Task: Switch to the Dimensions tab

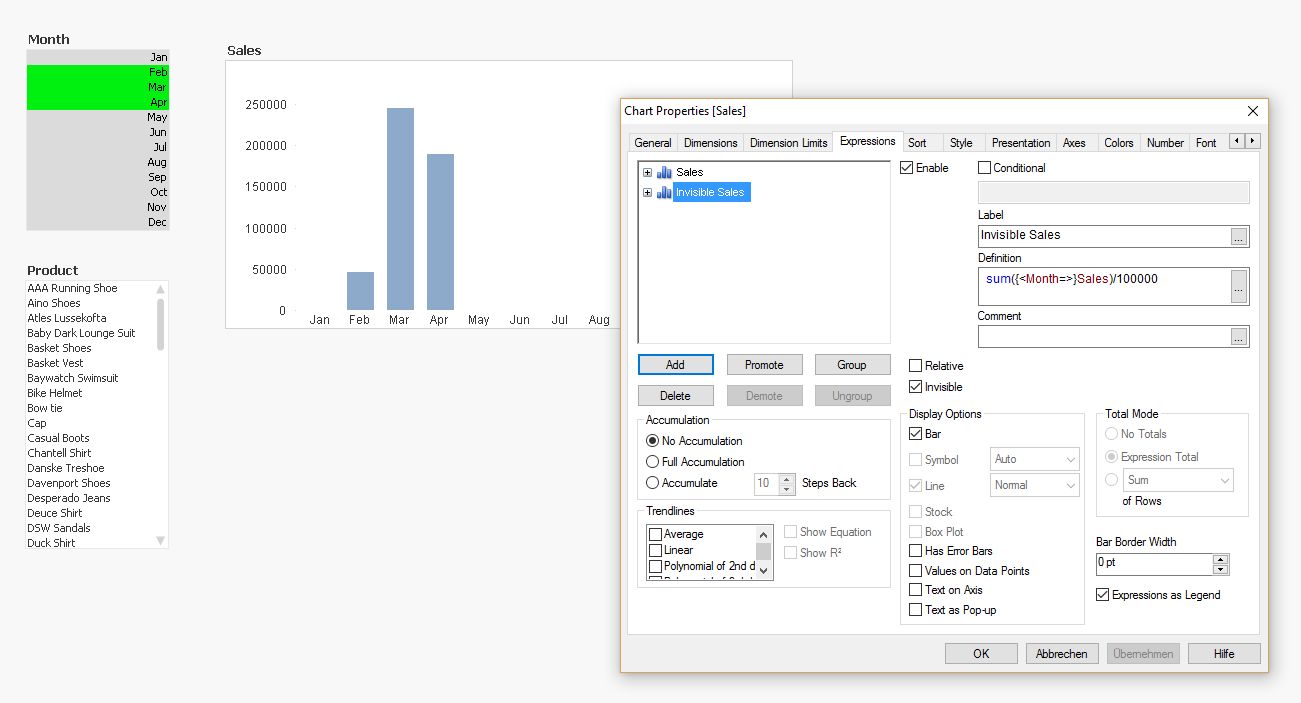Action: pyautogui.click(x=711, y=143)
